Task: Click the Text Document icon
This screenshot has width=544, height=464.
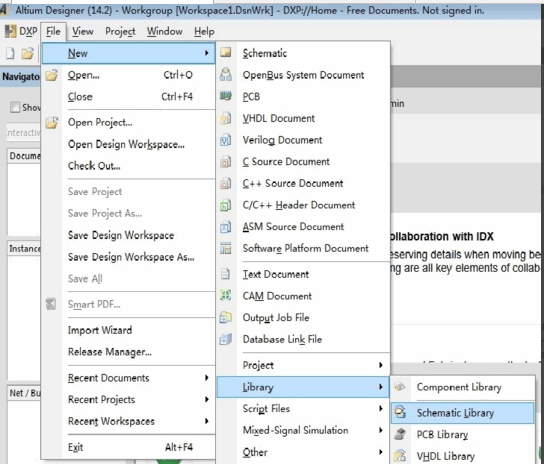Action: 226,274
